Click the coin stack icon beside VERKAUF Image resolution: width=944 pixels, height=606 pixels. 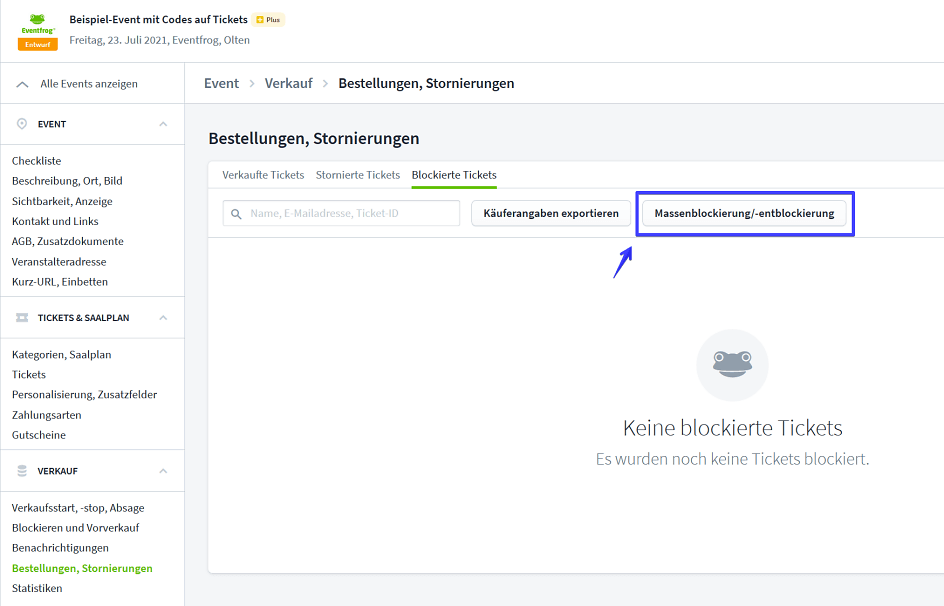(x=22, y=471)
